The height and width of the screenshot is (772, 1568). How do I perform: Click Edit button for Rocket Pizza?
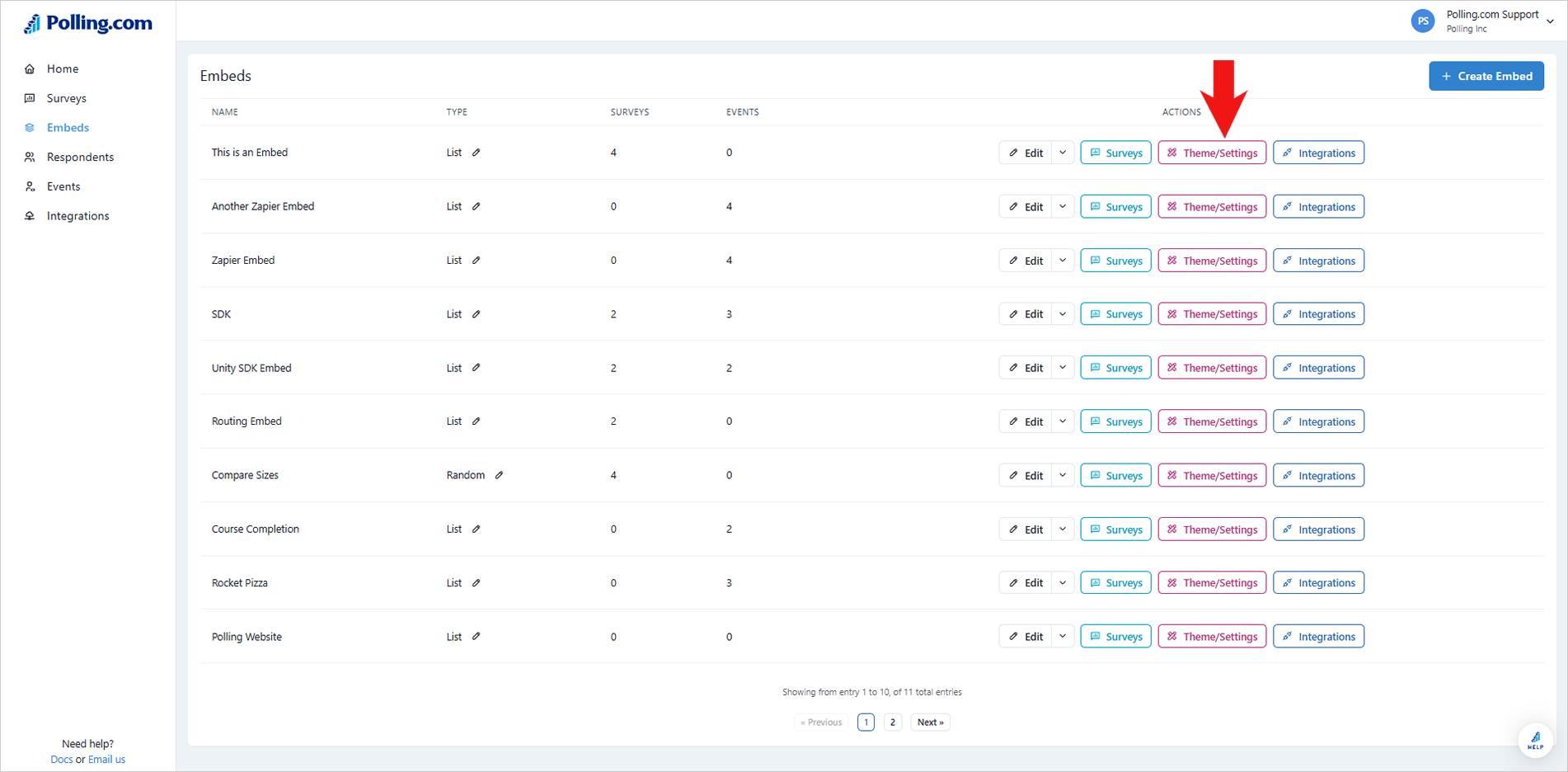point(1026,583)
